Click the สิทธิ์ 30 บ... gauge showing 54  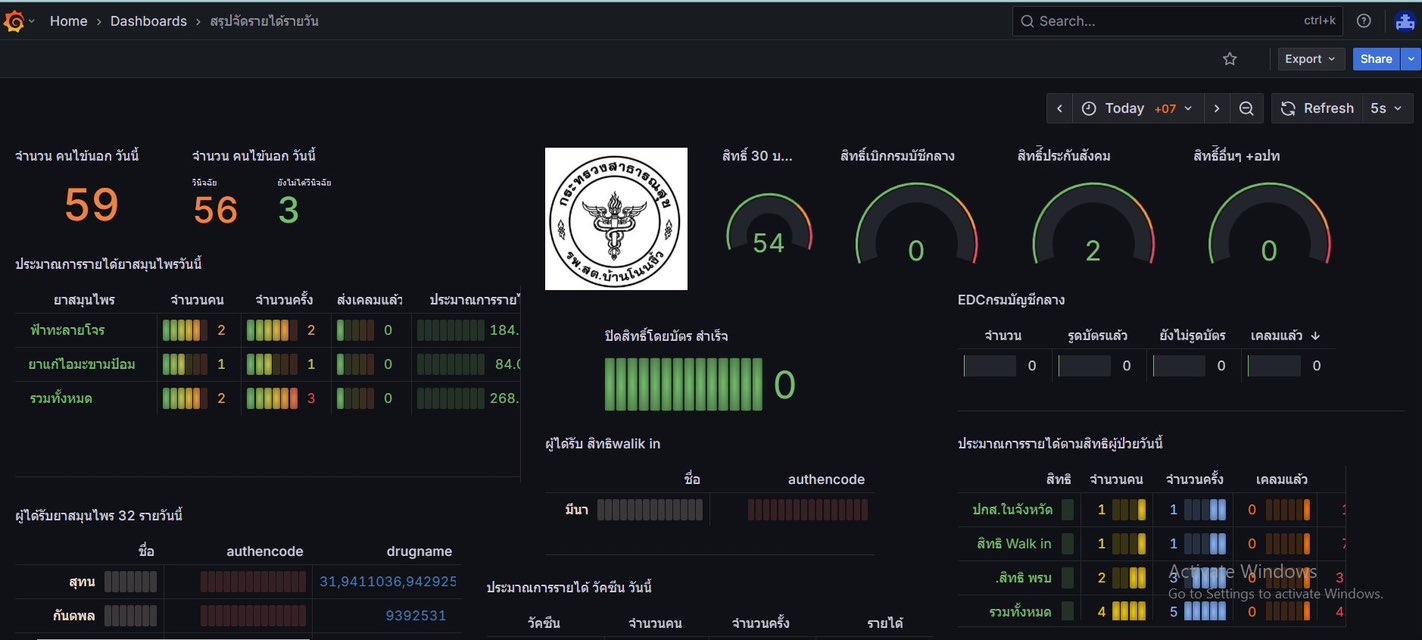[768, 225]
